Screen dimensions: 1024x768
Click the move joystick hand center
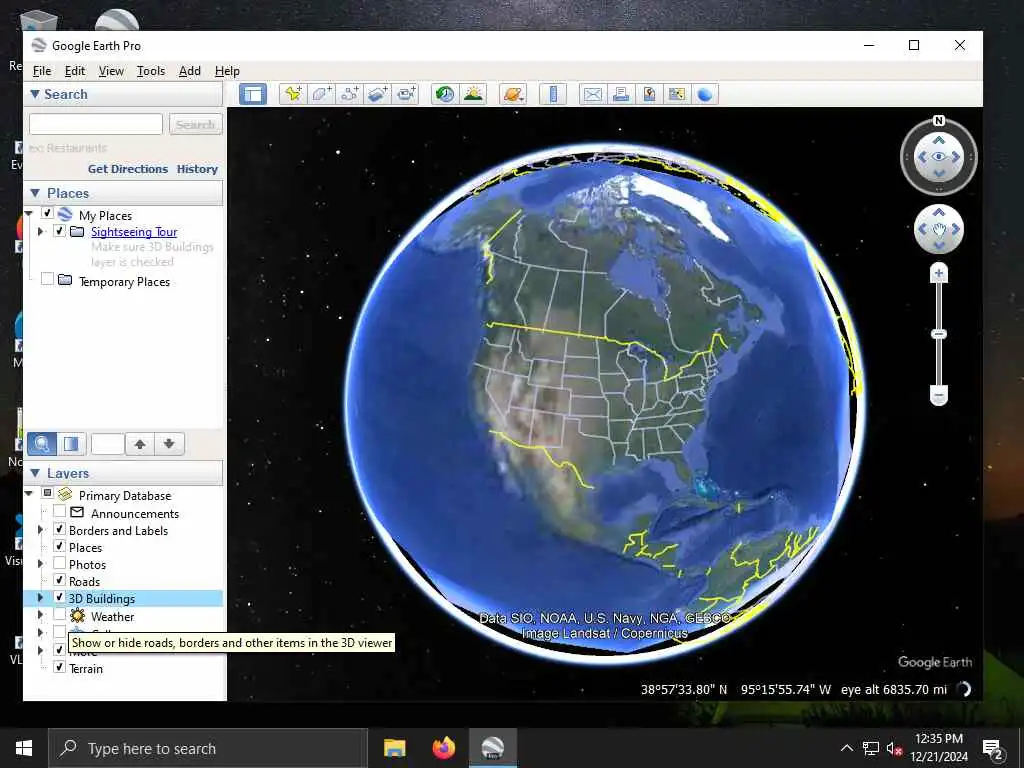tap(938, 229)
